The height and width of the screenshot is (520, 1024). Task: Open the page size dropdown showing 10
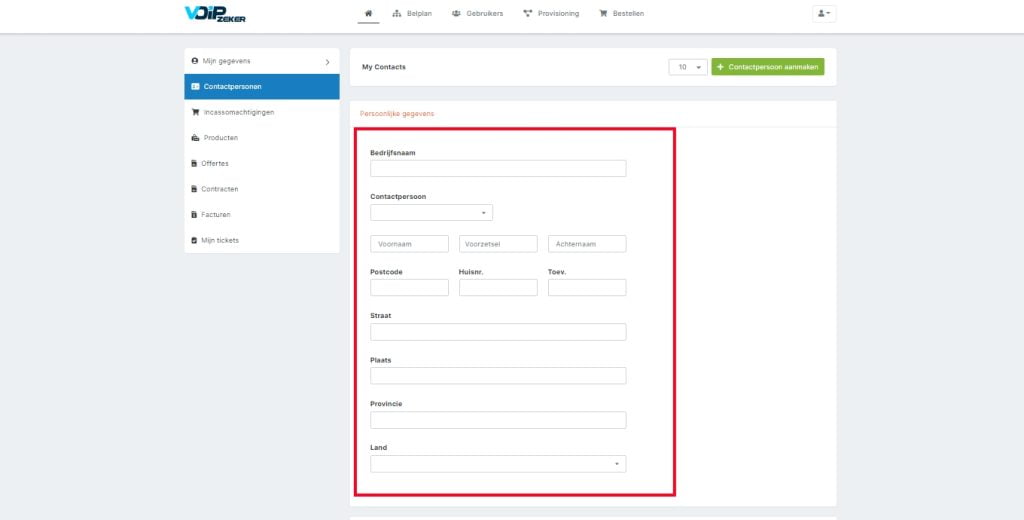[x=688, y=67]
